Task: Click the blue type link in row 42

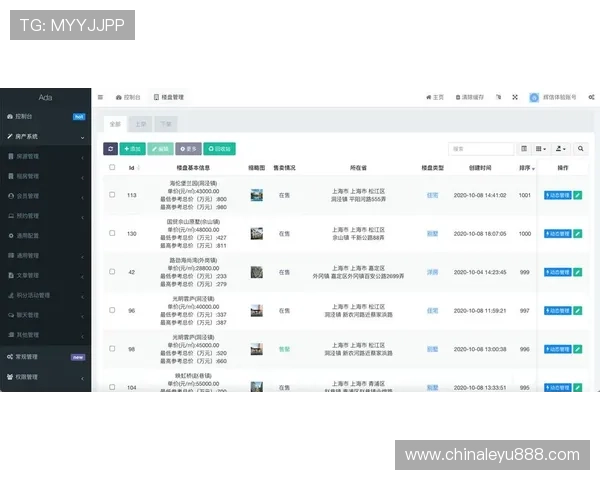Action: point(432,272)
